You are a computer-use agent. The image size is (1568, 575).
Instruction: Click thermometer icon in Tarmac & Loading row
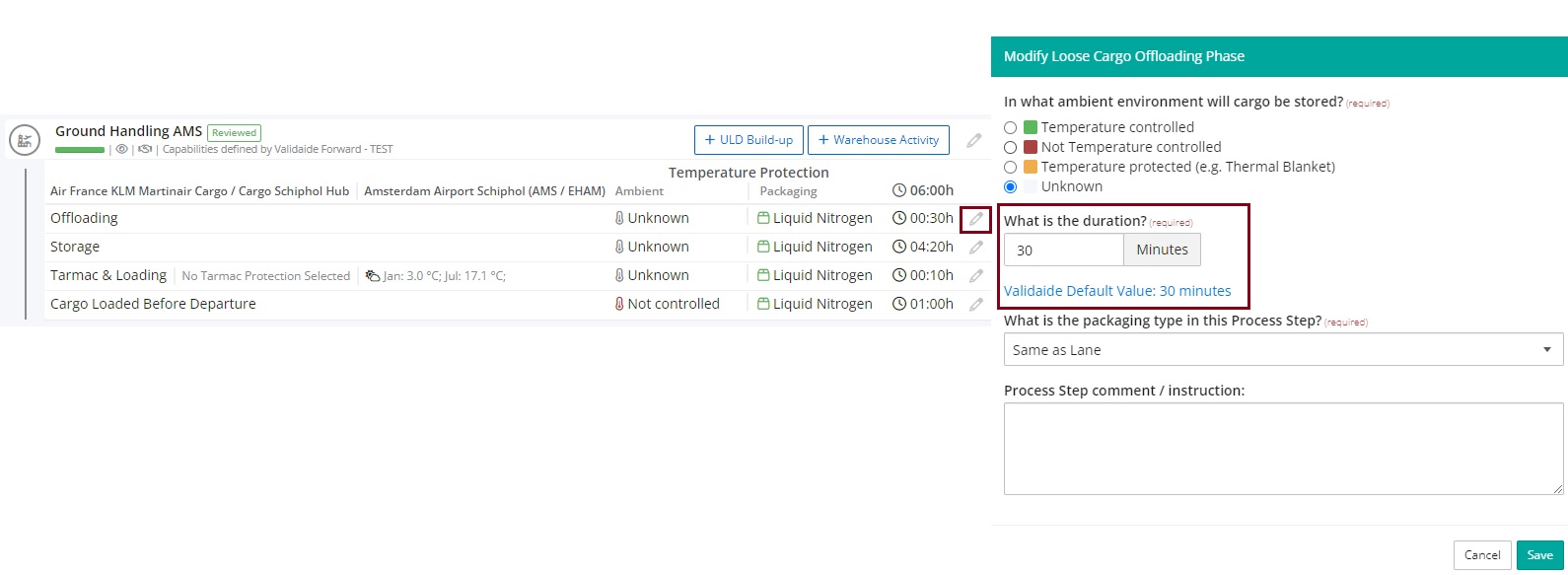tap(619, 275)
